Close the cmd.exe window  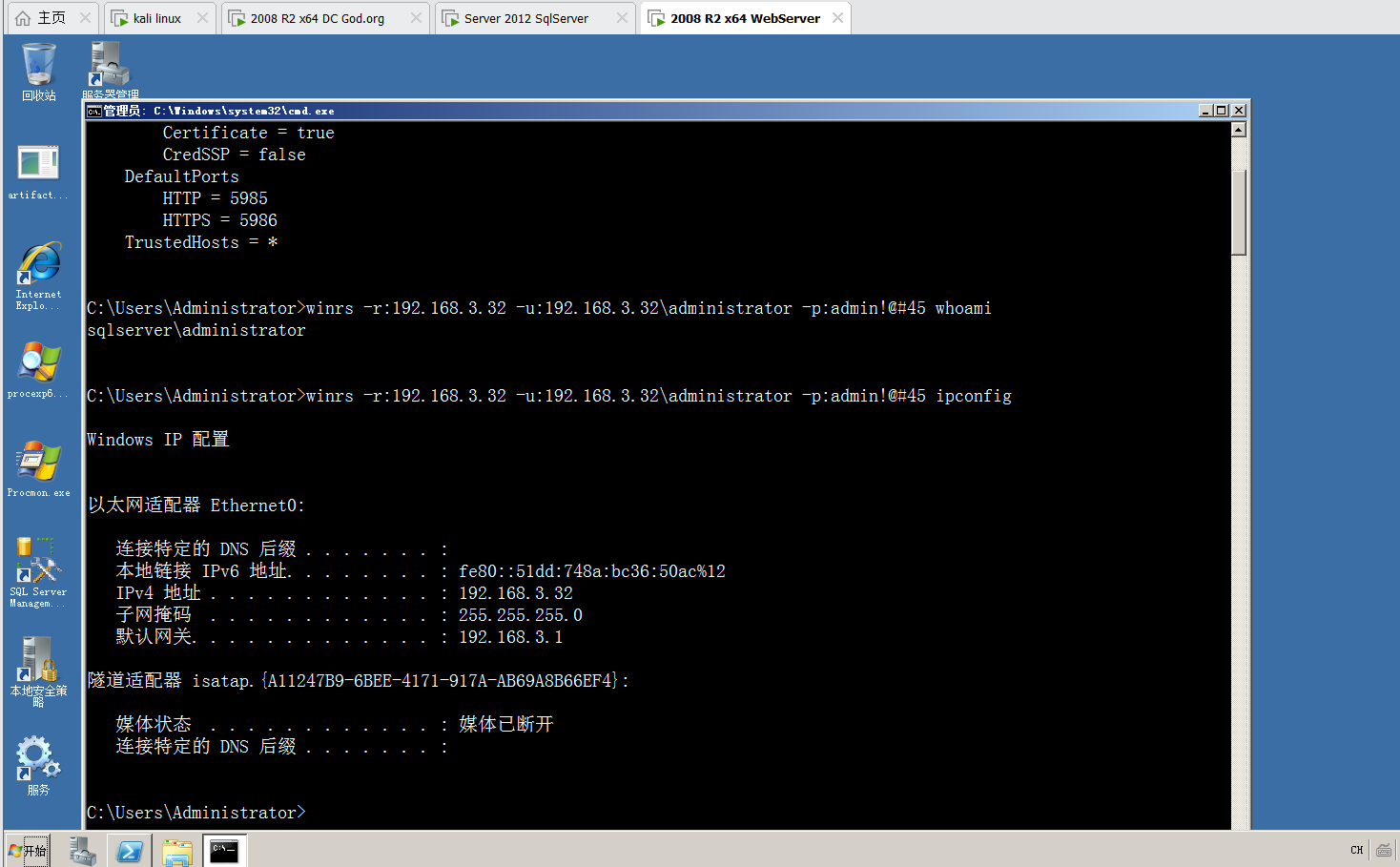[1238, 111]
